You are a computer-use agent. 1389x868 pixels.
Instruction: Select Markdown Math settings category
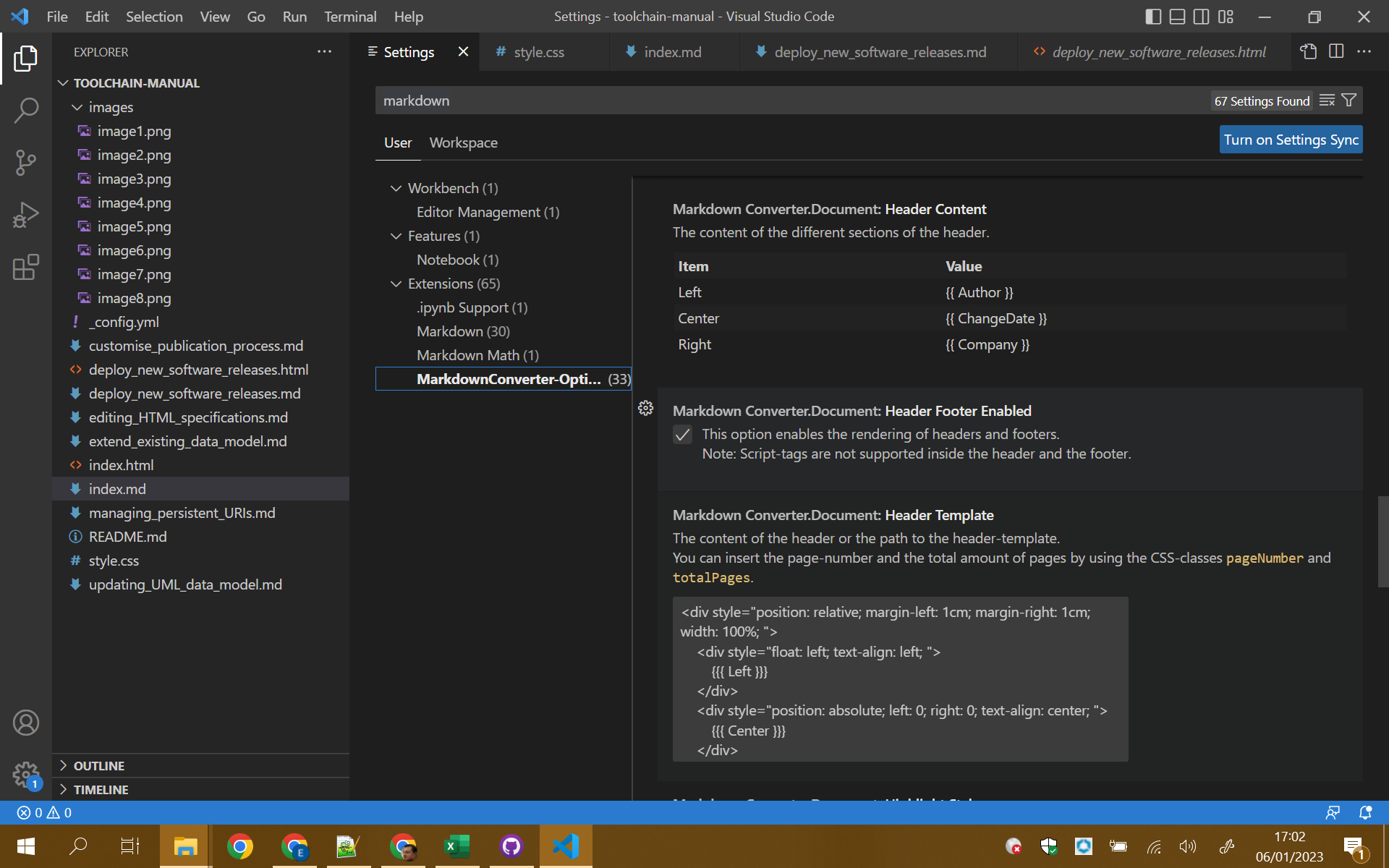tap(477, 355)
